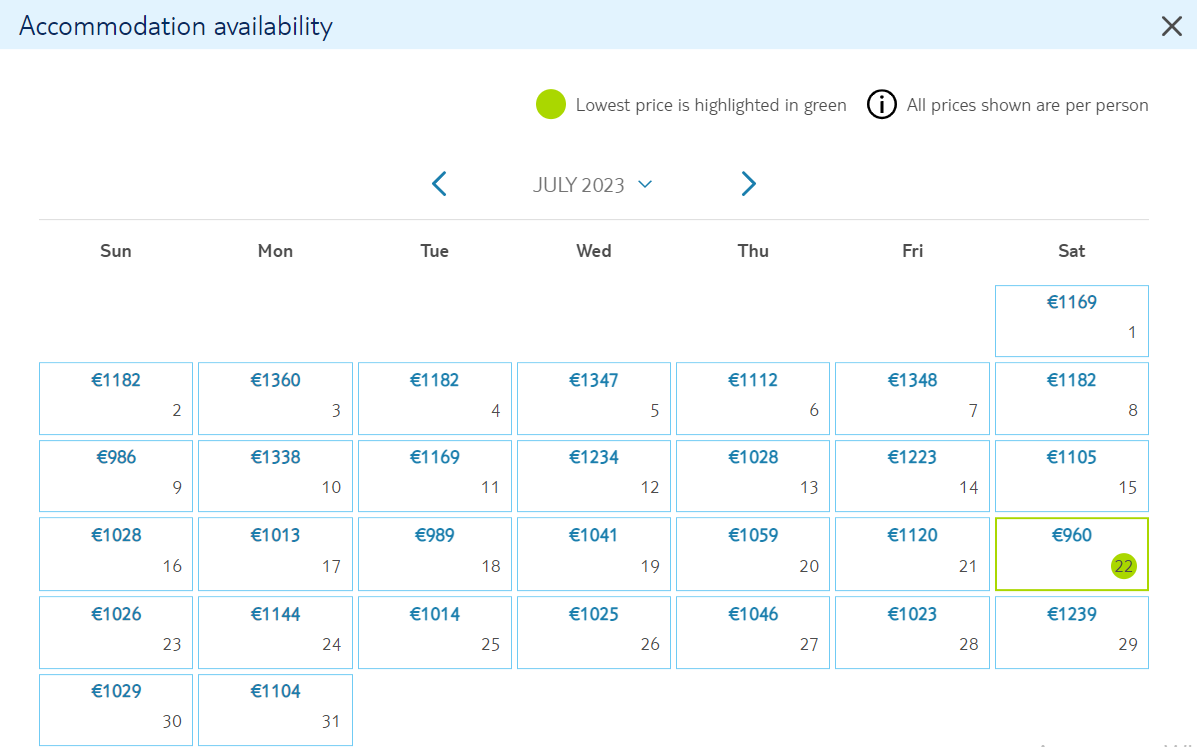Viewport: 1197px width, 747px height.
Task: Select July 25 priced at €1014
Action: click(434, 633)
